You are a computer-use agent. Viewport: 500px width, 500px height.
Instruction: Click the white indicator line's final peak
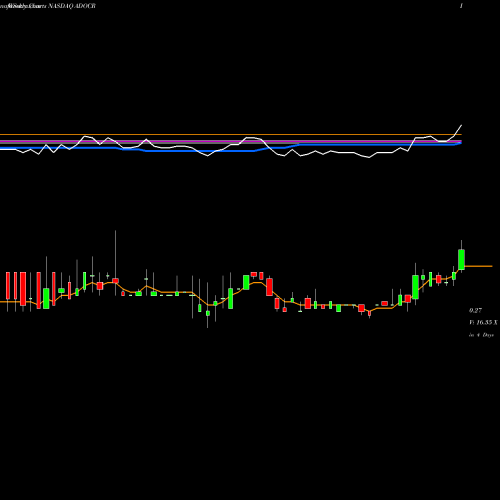462,125
